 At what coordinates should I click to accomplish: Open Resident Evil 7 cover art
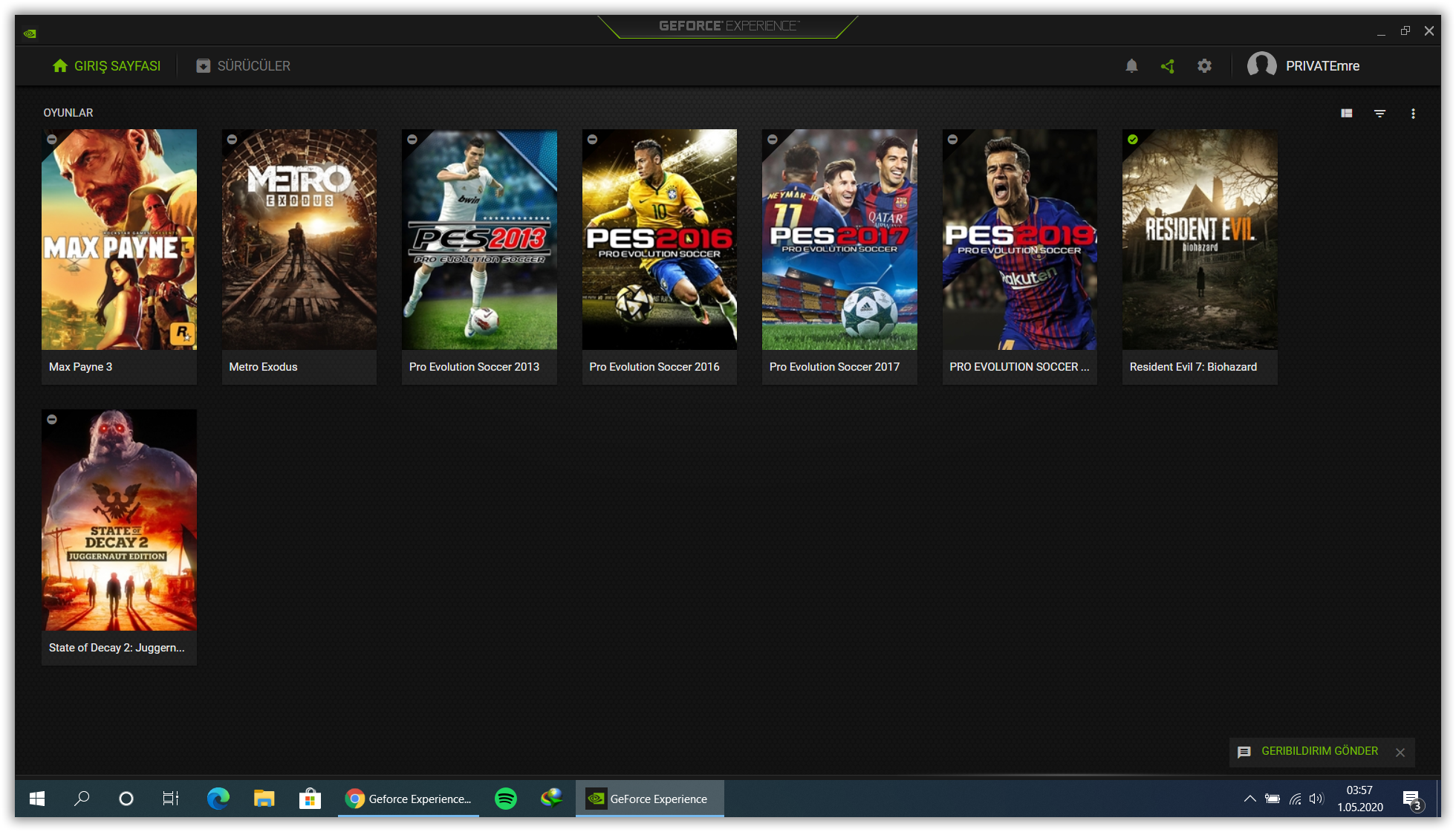point(1200,239)
